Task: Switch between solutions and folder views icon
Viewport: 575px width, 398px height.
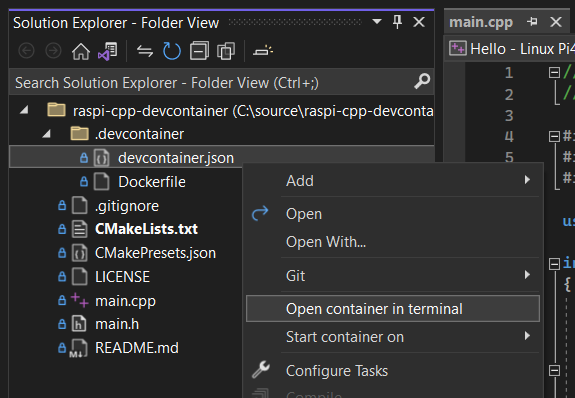Action: pos(107,51)
